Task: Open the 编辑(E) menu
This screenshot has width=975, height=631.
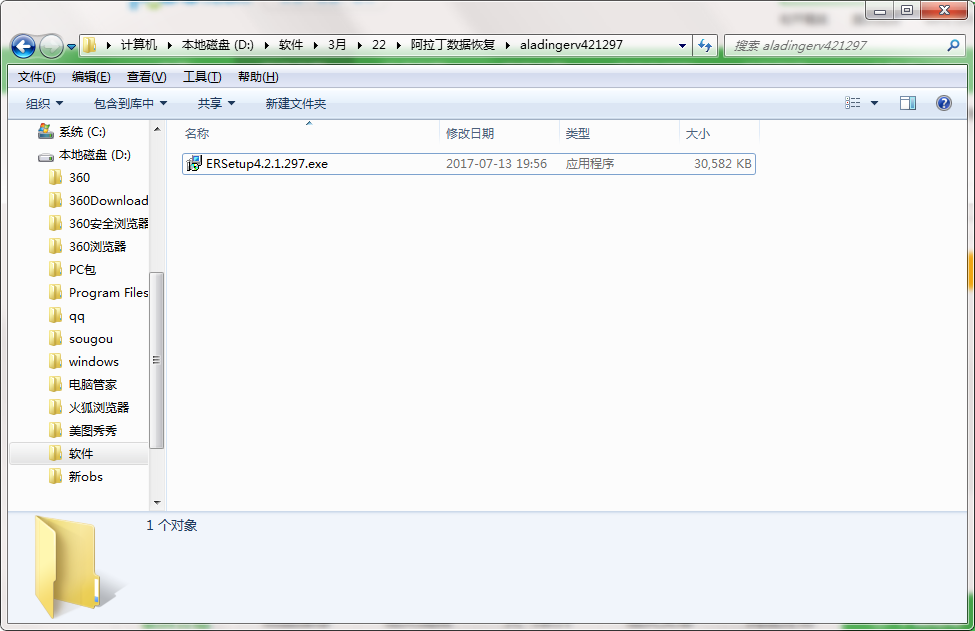Action: point(91,76)
